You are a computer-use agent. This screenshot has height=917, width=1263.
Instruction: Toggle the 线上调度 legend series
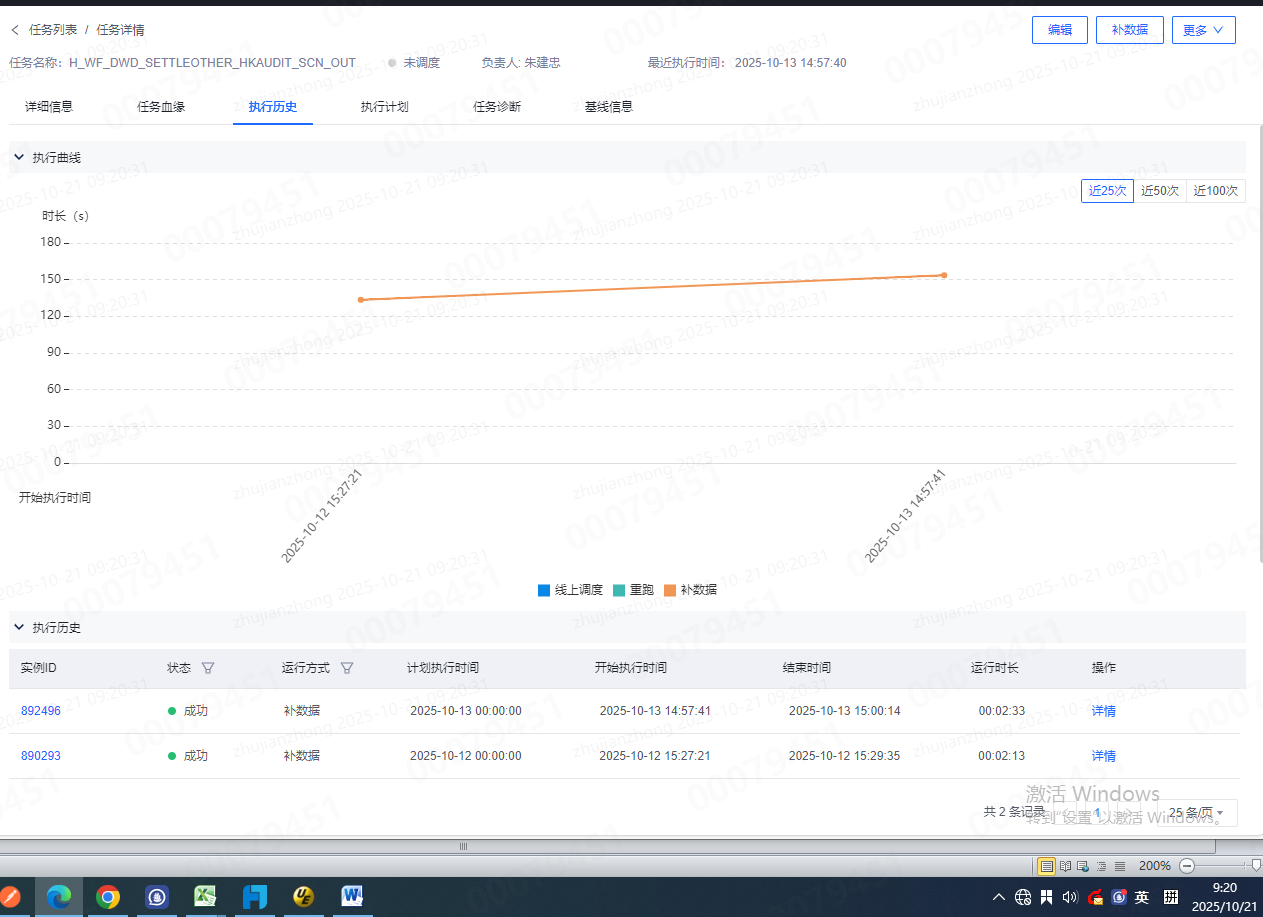[x=570, y=590]
